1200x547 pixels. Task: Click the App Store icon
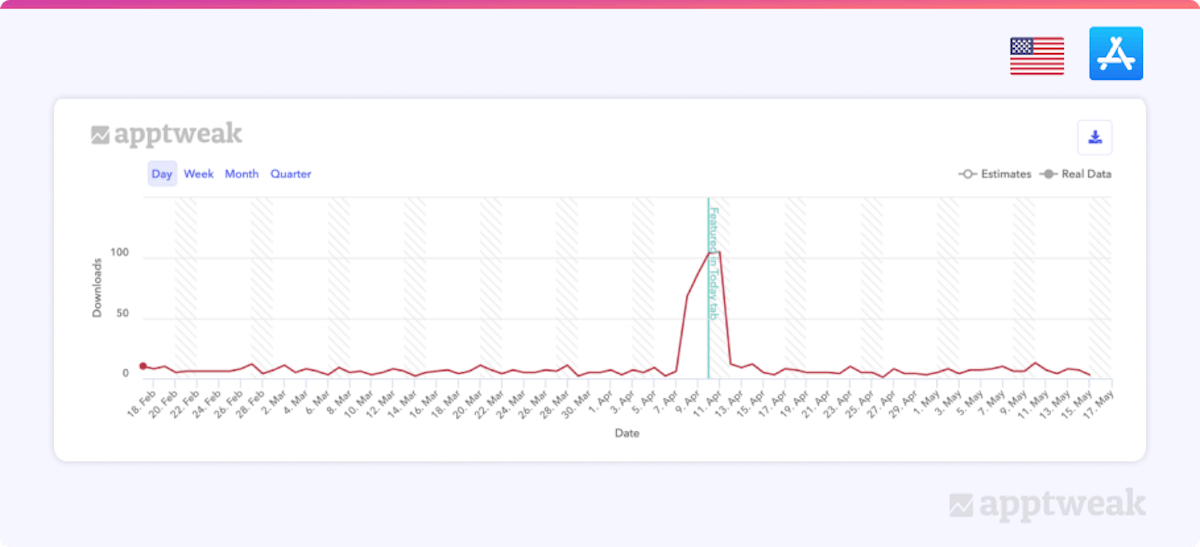1115,54
